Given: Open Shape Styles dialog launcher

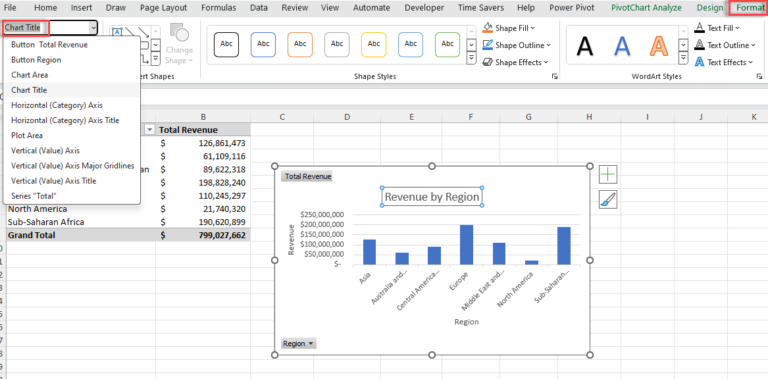Looking at the screenshot, I should tap(554, 76).
